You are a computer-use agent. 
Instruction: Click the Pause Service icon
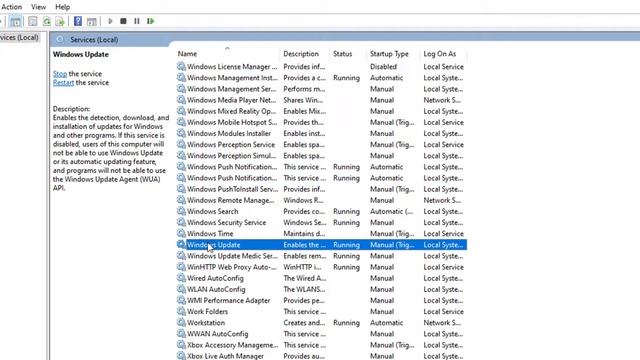coord(137,21)
